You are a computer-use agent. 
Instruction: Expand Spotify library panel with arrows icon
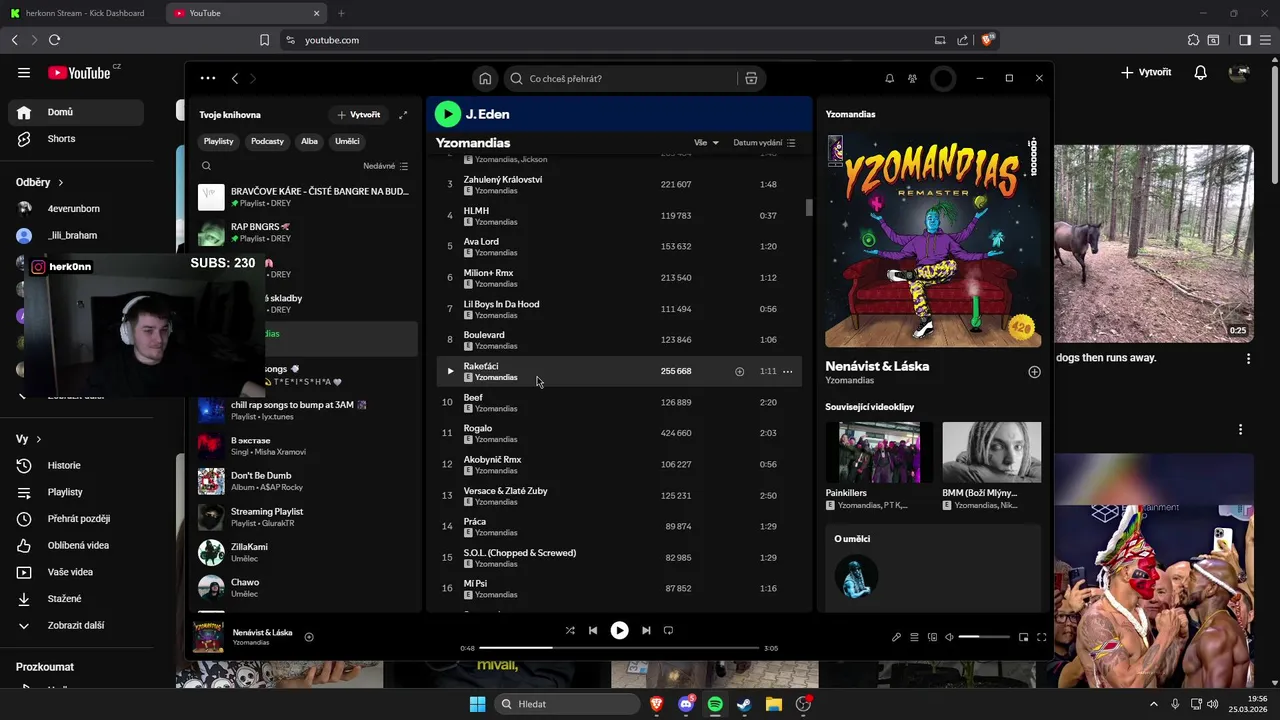coord(403,115)
